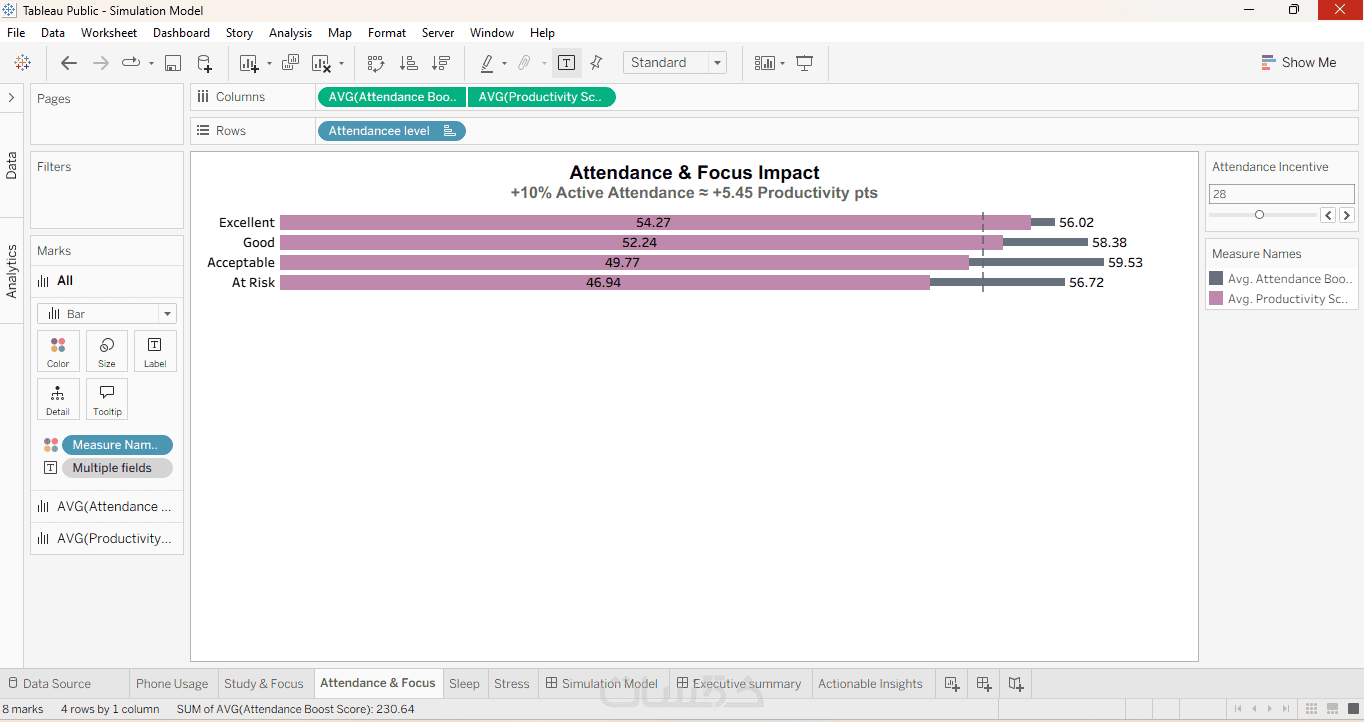Sort ascending using toolbar icon
1364x722 pixels.
(x=408, y=63)
